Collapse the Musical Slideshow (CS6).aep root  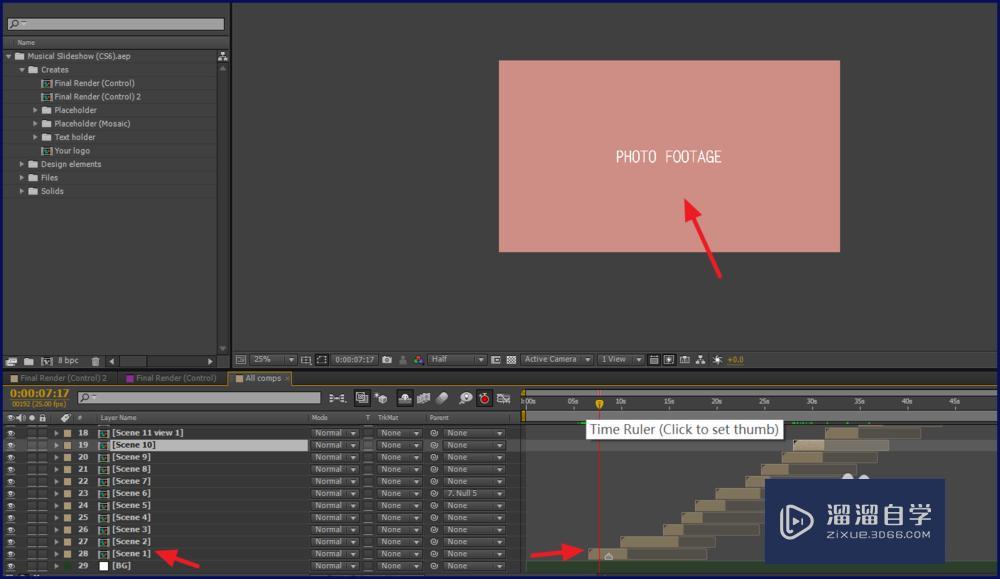[8, 56]
